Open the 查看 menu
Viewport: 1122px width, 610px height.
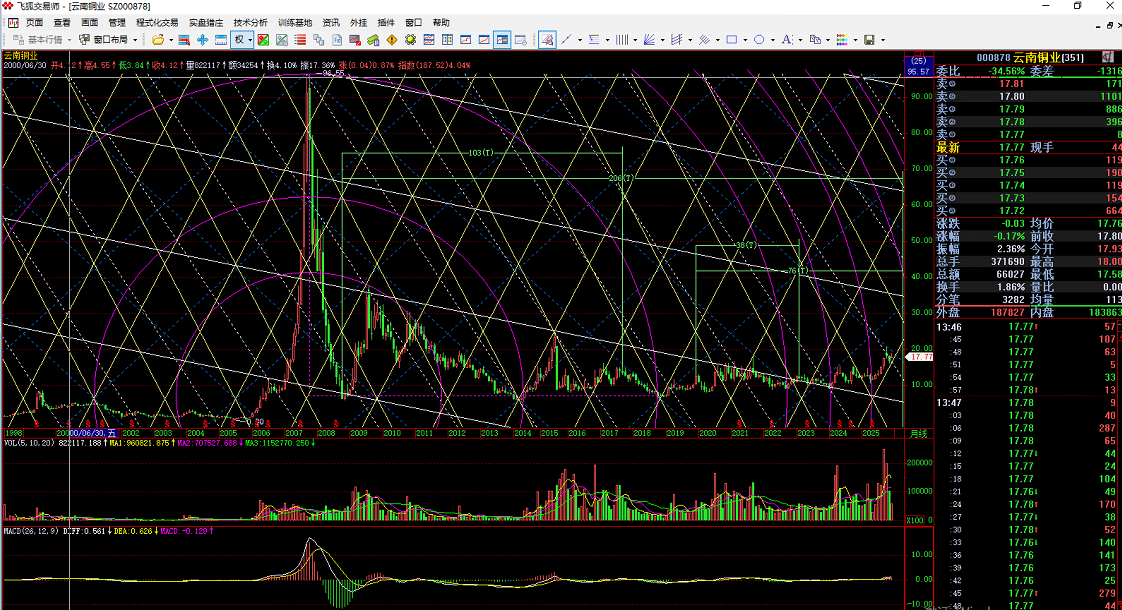(x=62, y=23)
